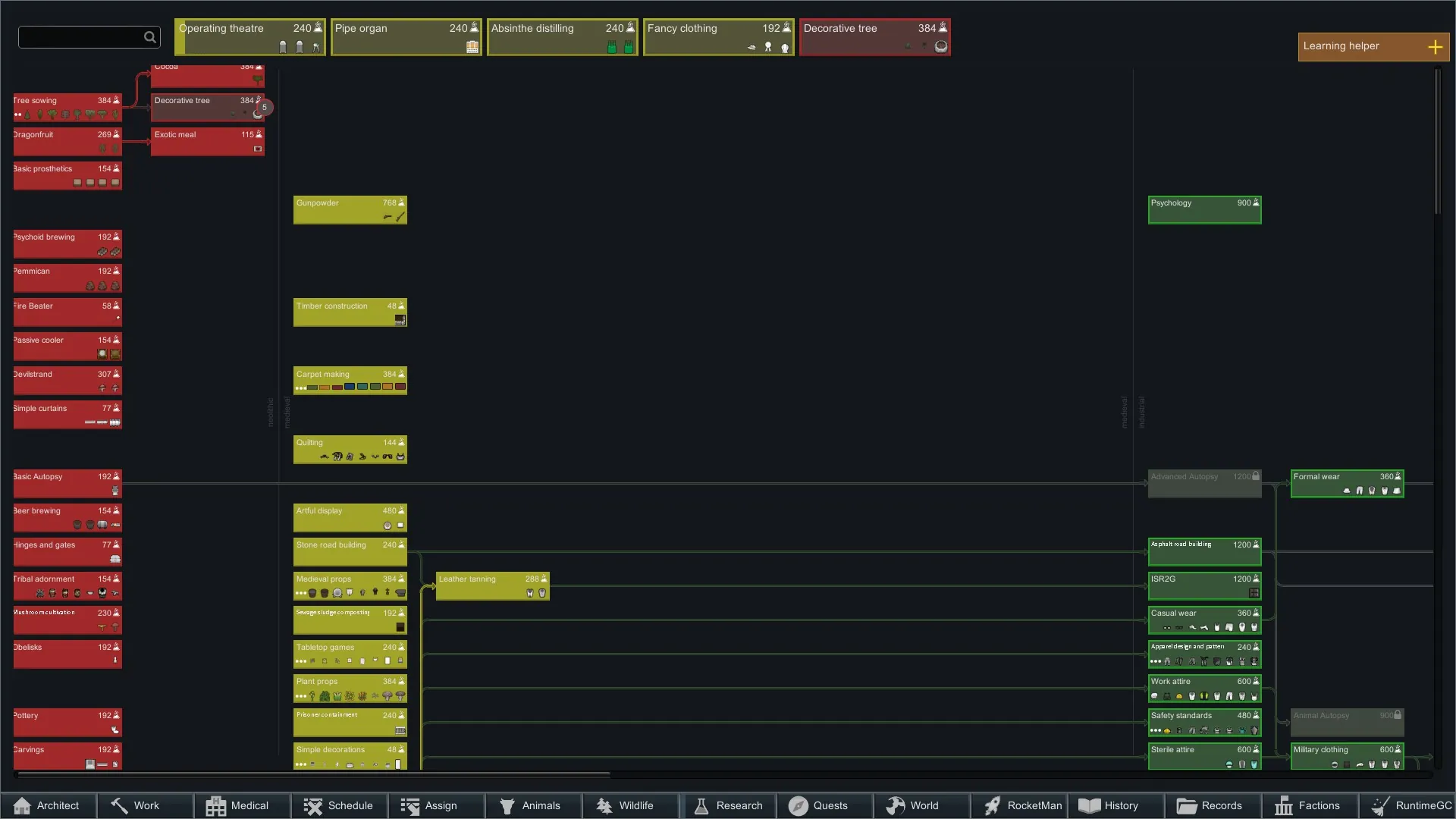Viewport: 1456px width, 819px height.
Task: Select queued Absinthe distilling project
Action: pos(563,37)
